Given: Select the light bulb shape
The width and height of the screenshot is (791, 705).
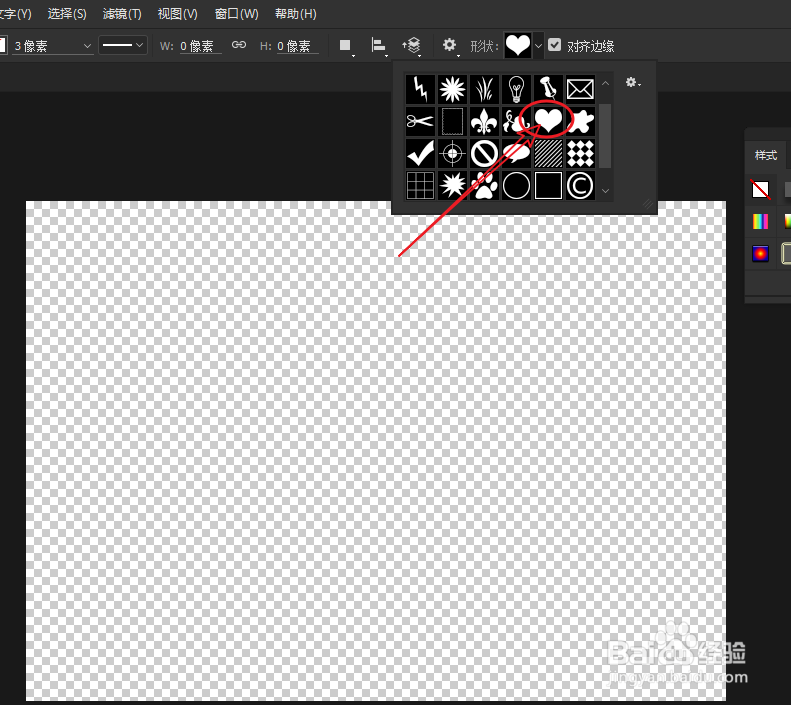Looking at the screenshot, I should click(x=516, y=89).
